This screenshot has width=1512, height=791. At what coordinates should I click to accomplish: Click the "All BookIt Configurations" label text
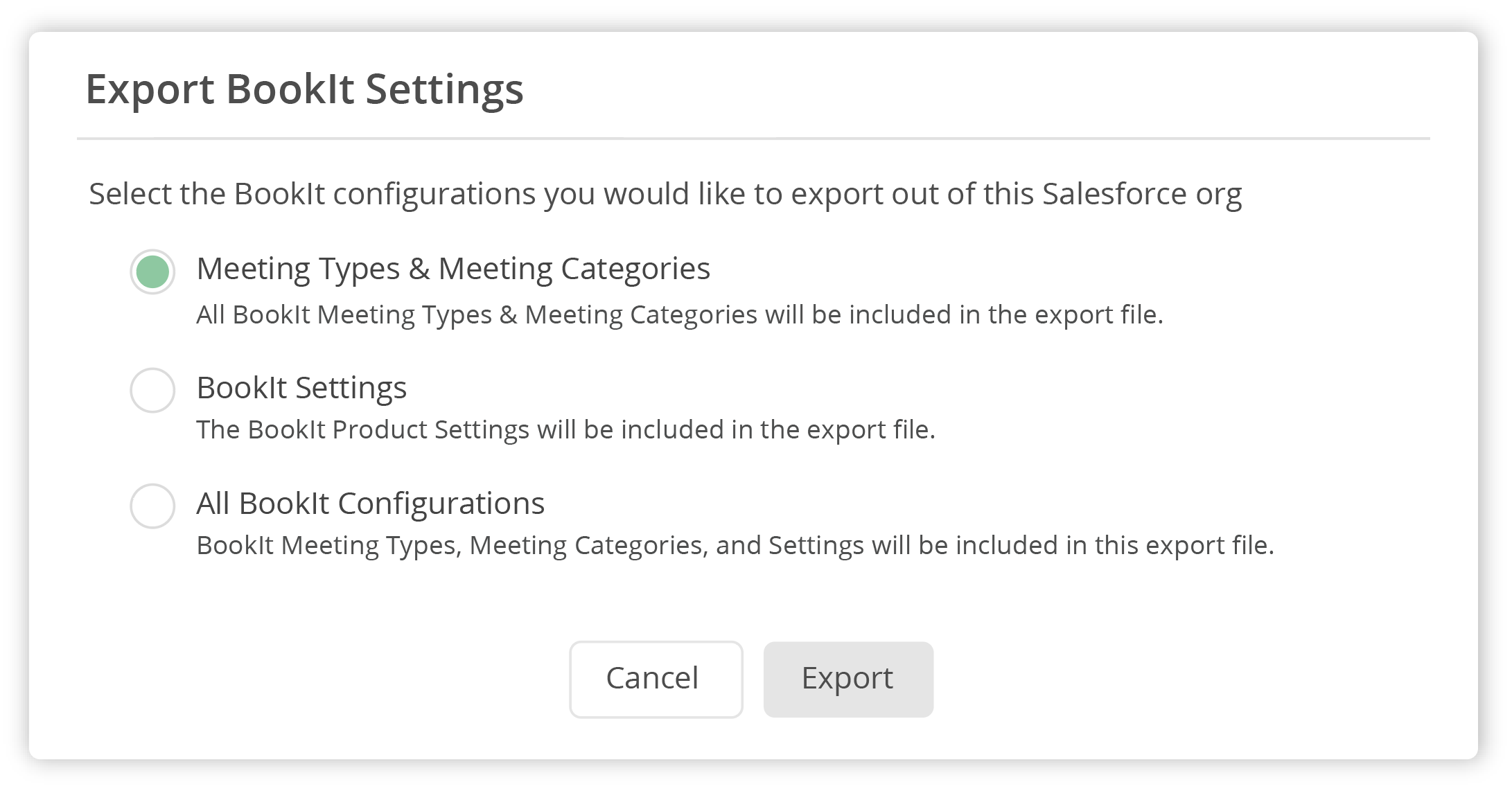coord(370,504)
